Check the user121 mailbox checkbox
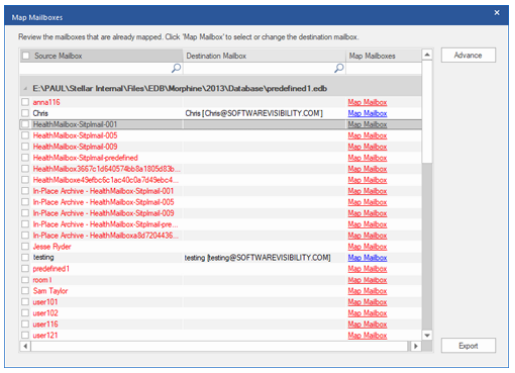 click(x=25, y=335)
